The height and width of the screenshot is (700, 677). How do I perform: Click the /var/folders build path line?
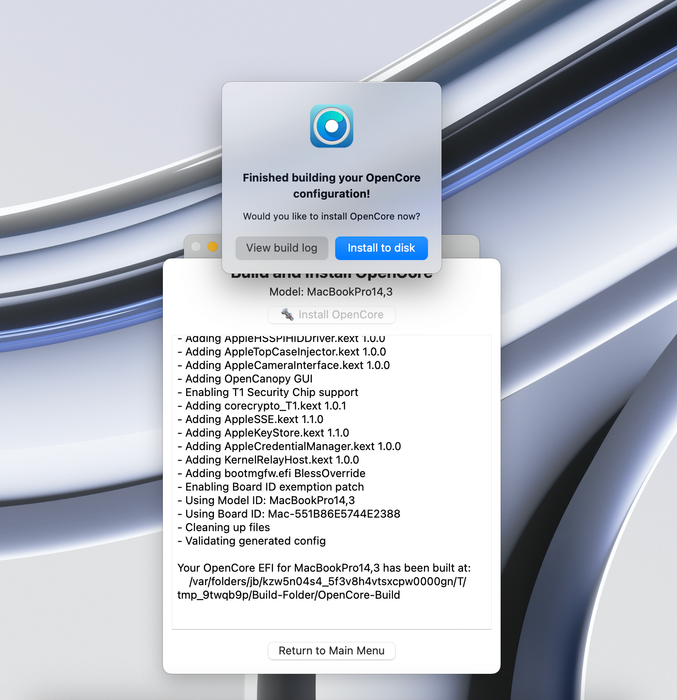[327, 582]
